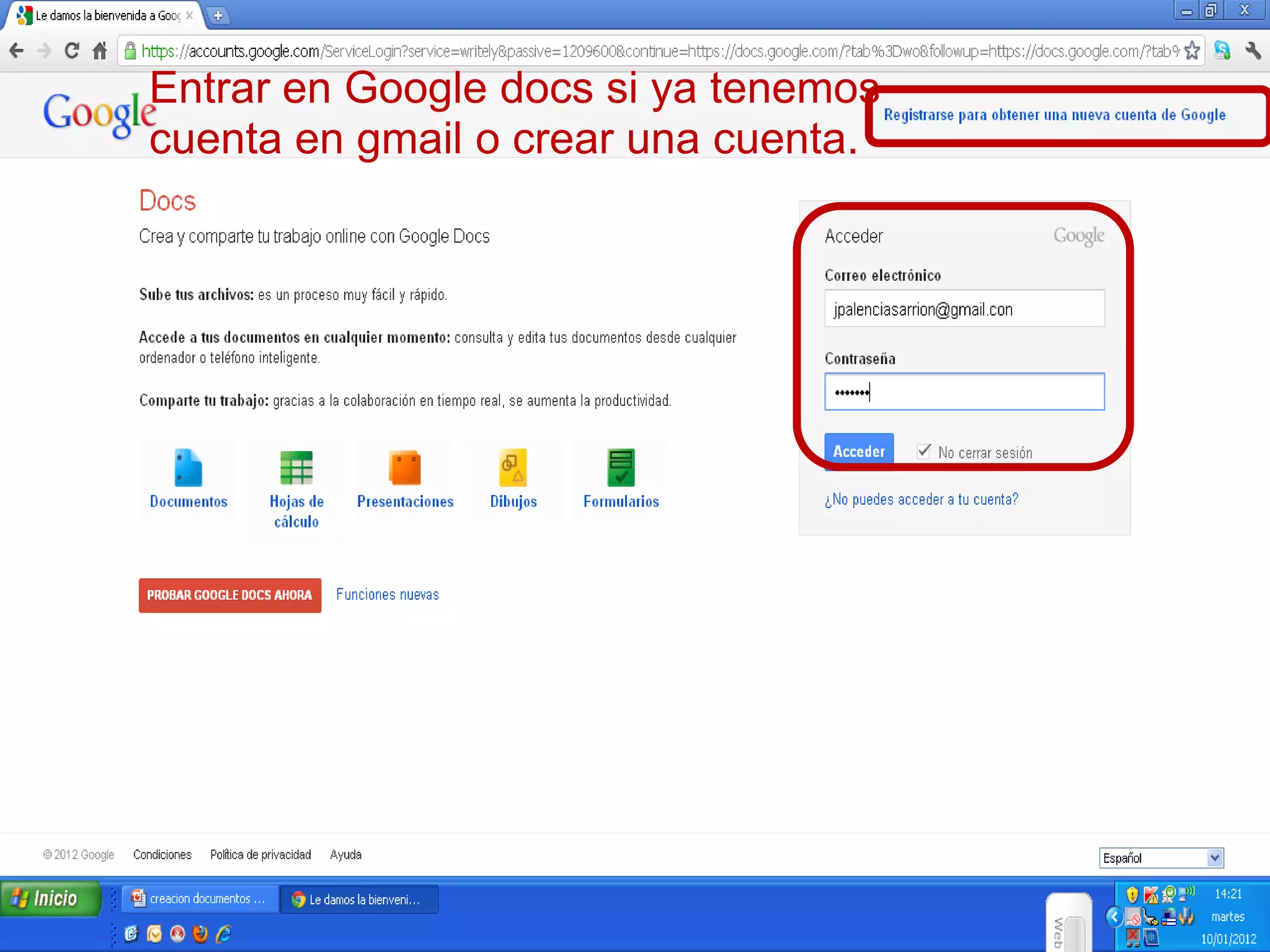The image size is (1270, 952).
Task: Click the browser forward arrow
Action: [x=44, y=50]
